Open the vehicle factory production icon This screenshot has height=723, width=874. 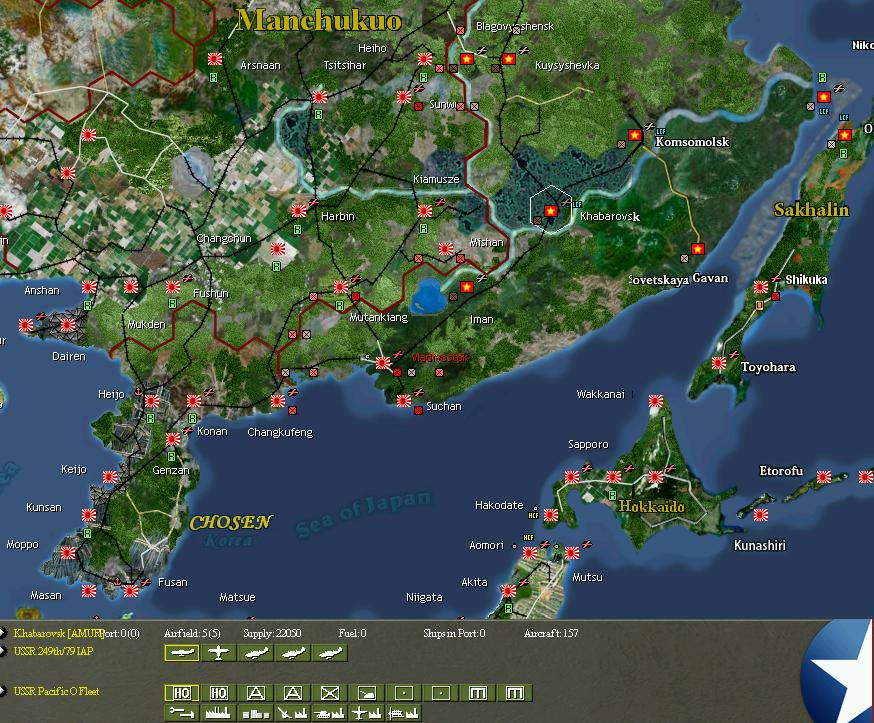click(x=329, y=713)
